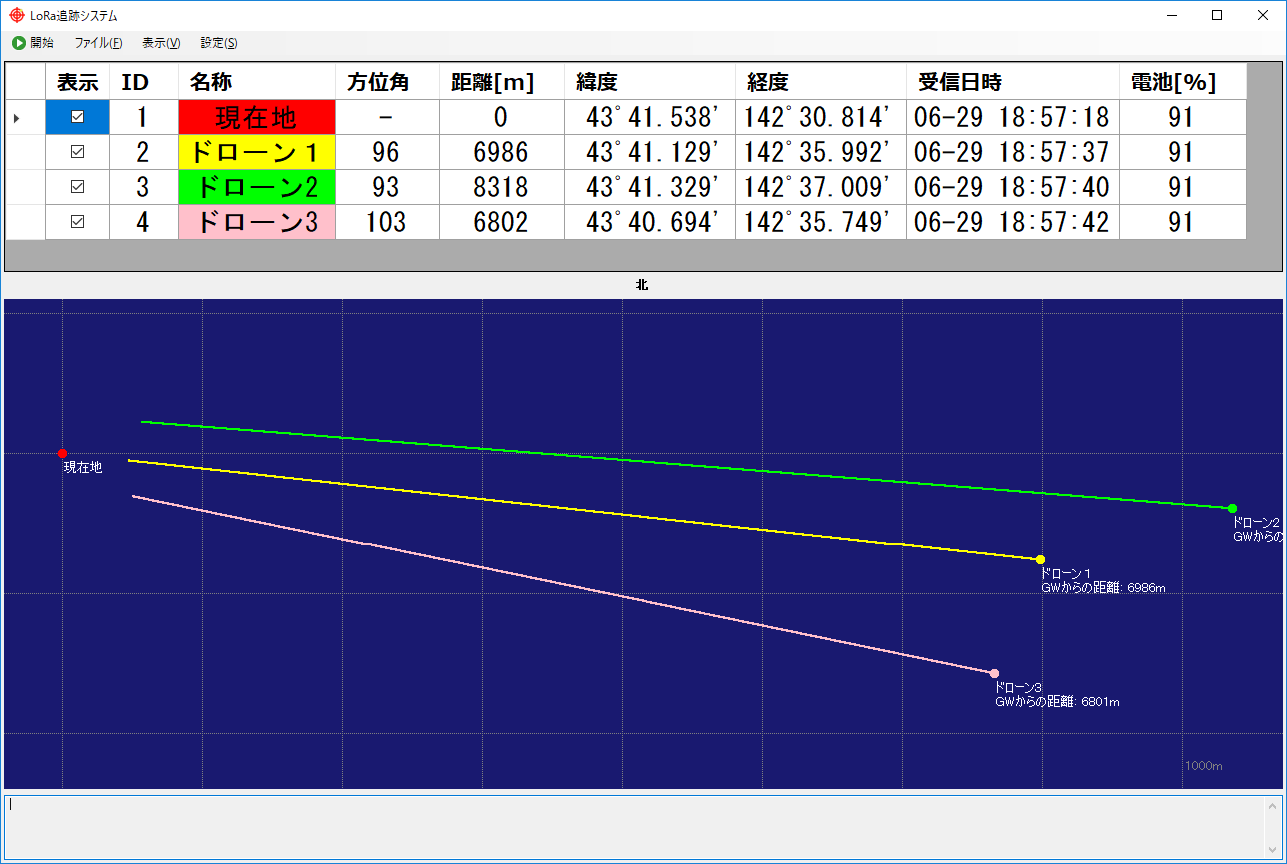Image resolution: width=1287 pixels, height=864 pixels.
Task: Click the yellow ドローン1 map marker
Action: pos(1041,559)
